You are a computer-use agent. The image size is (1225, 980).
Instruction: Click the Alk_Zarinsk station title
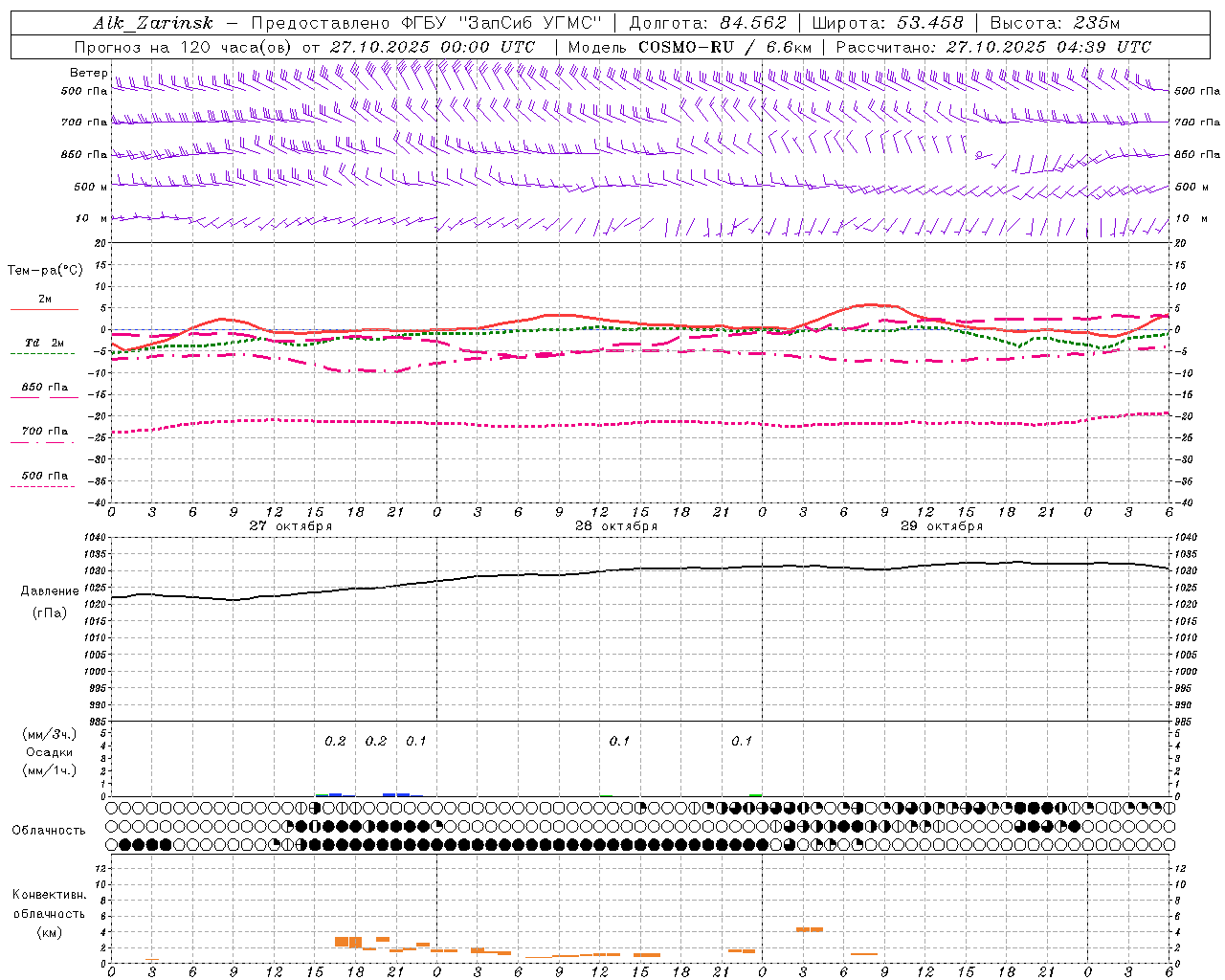pyautogui.click(x=153, y=23)
